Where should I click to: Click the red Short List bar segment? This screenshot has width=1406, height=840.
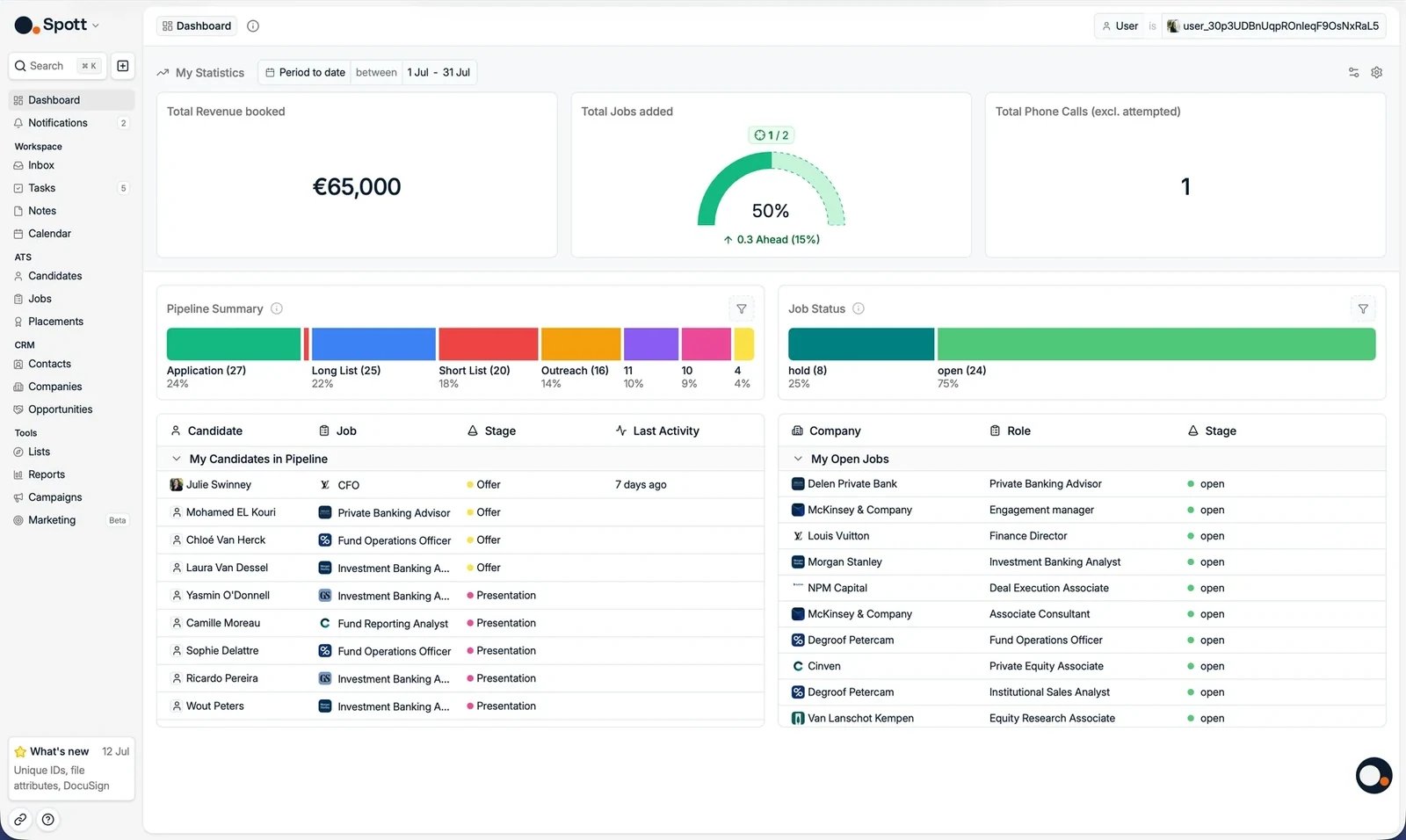coord(489,344)
